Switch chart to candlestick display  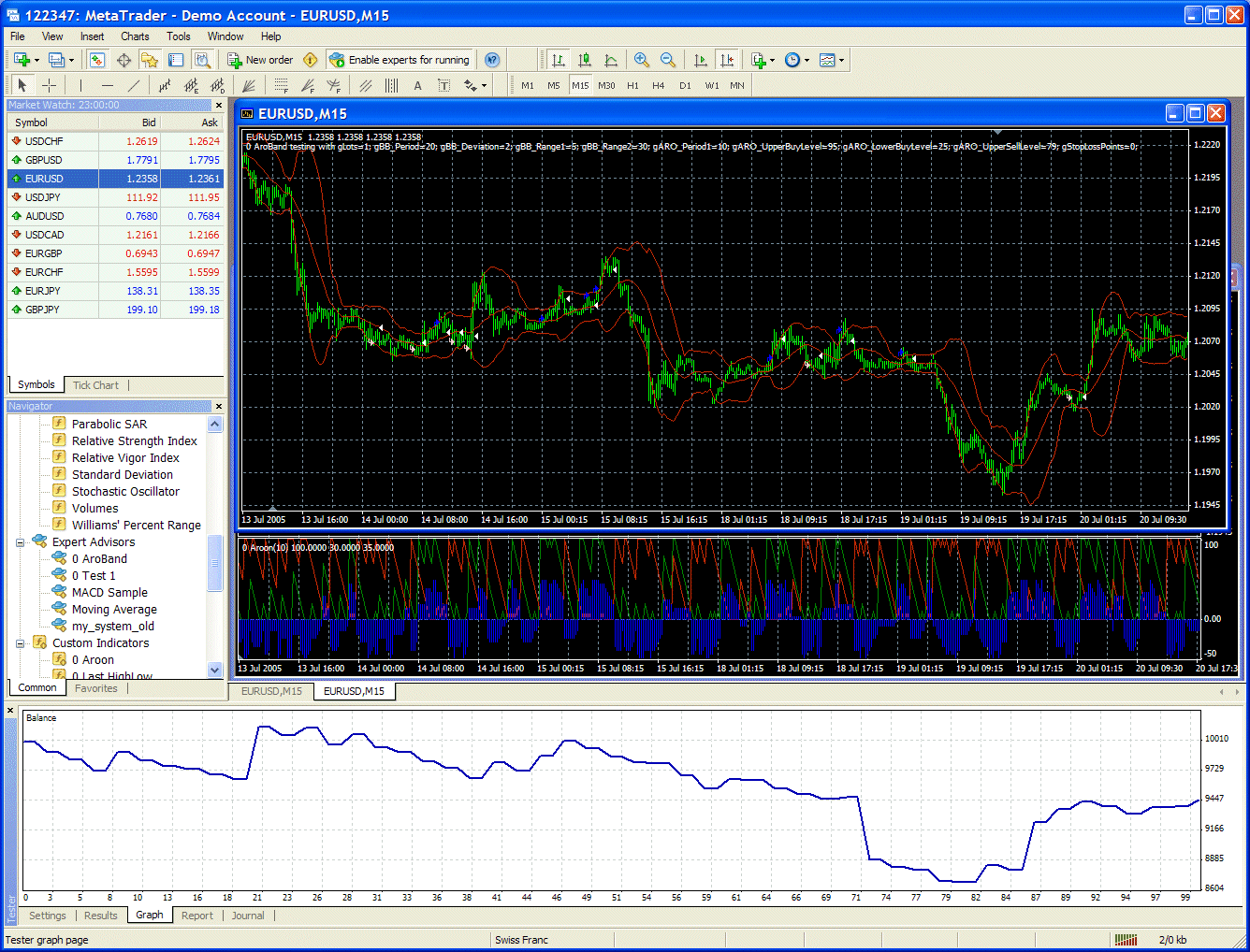585,60
